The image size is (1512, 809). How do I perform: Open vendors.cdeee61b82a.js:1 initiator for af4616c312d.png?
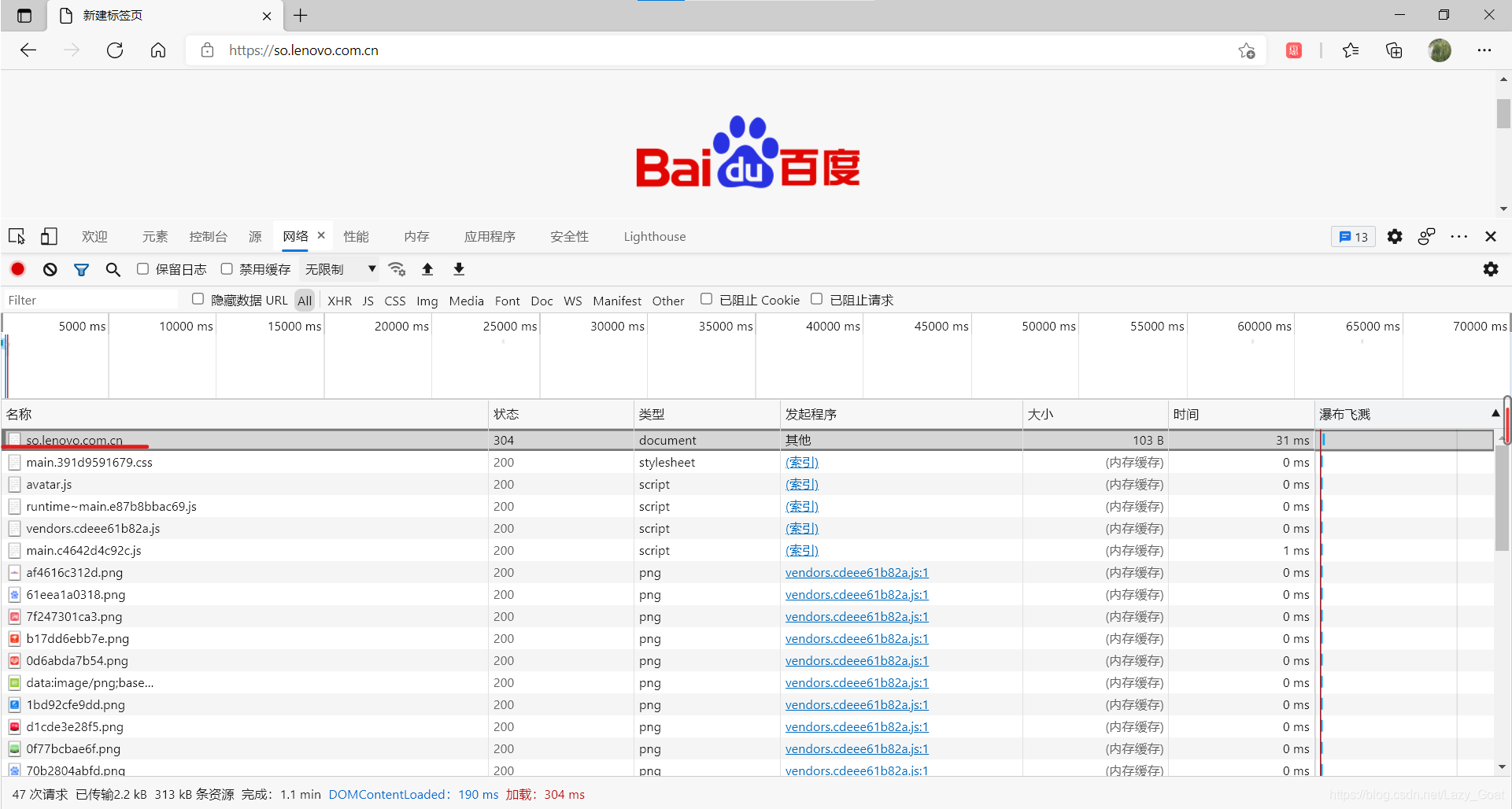click(857, 572)
